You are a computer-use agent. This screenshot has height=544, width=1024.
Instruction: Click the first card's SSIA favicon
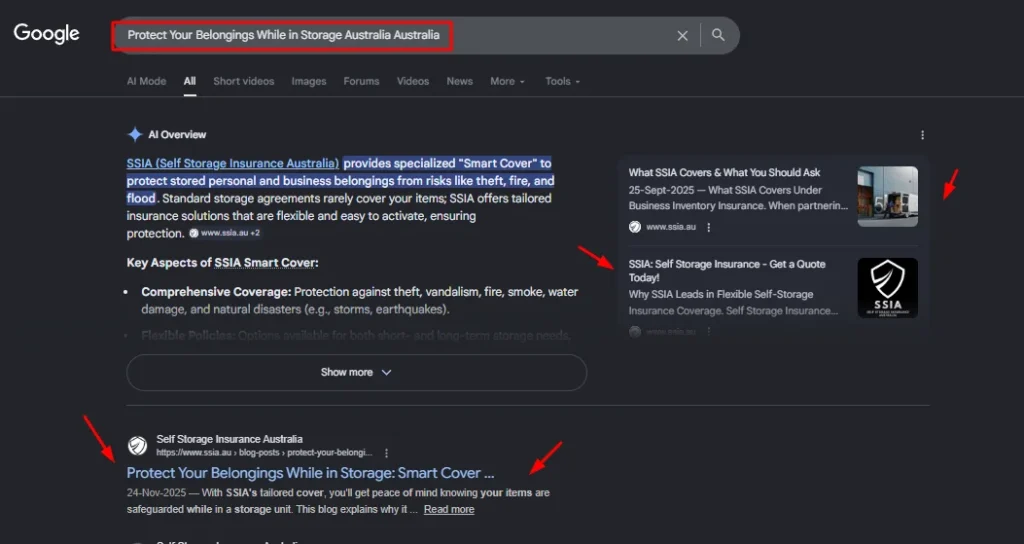[635, 227]
